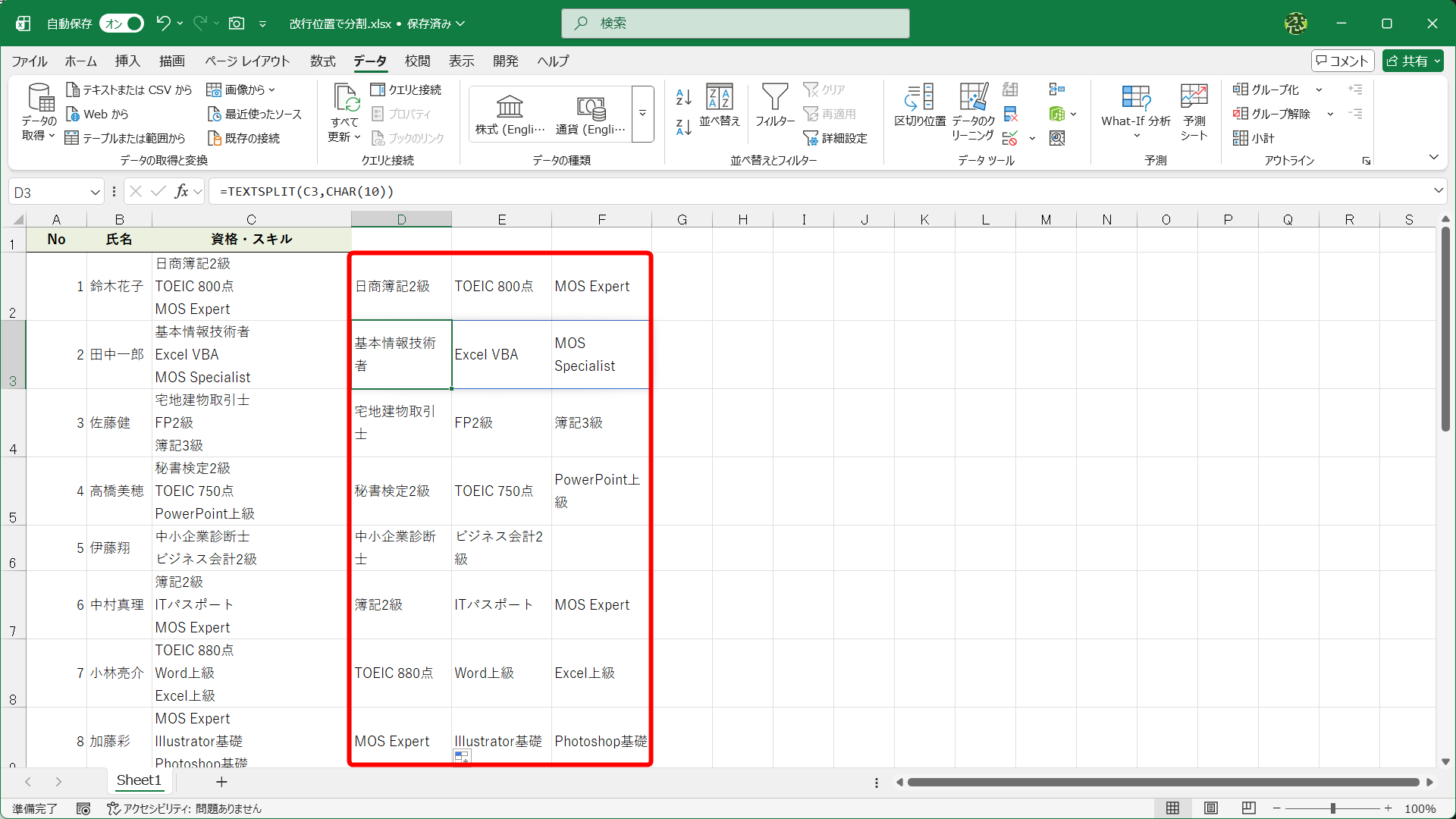The image size is (1456, 819).
Task: Expand the データの種類 gallery dropdown
Action: pos(642,115)
